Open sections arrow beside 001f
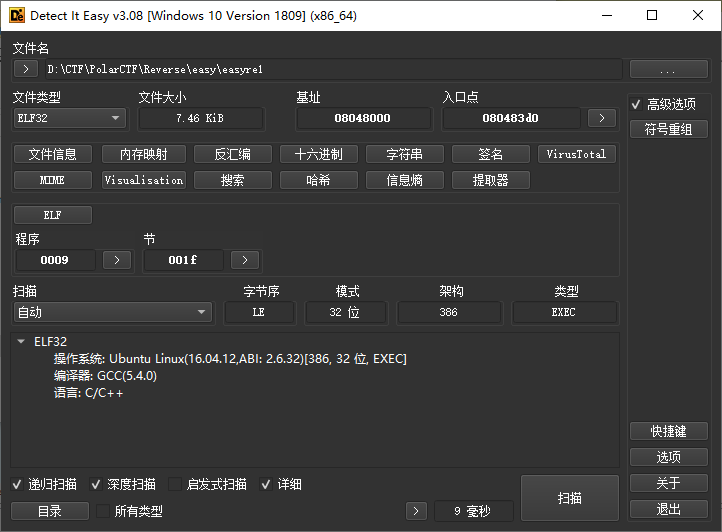The height and width of the screenshot is (532, 722). click(245, 260)
